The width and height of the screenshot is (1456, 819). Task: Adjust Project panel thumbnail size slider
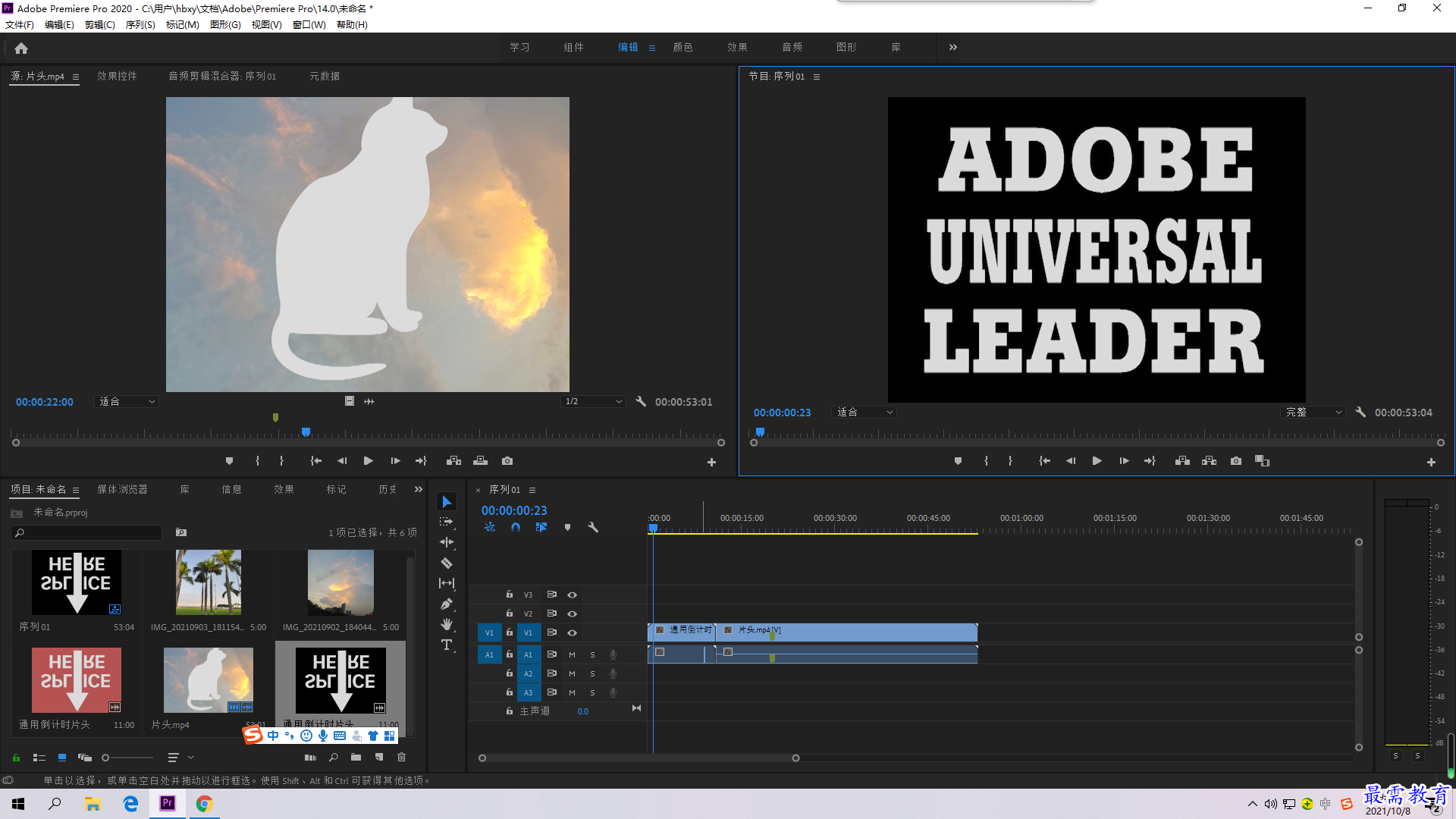coord(127,758)
